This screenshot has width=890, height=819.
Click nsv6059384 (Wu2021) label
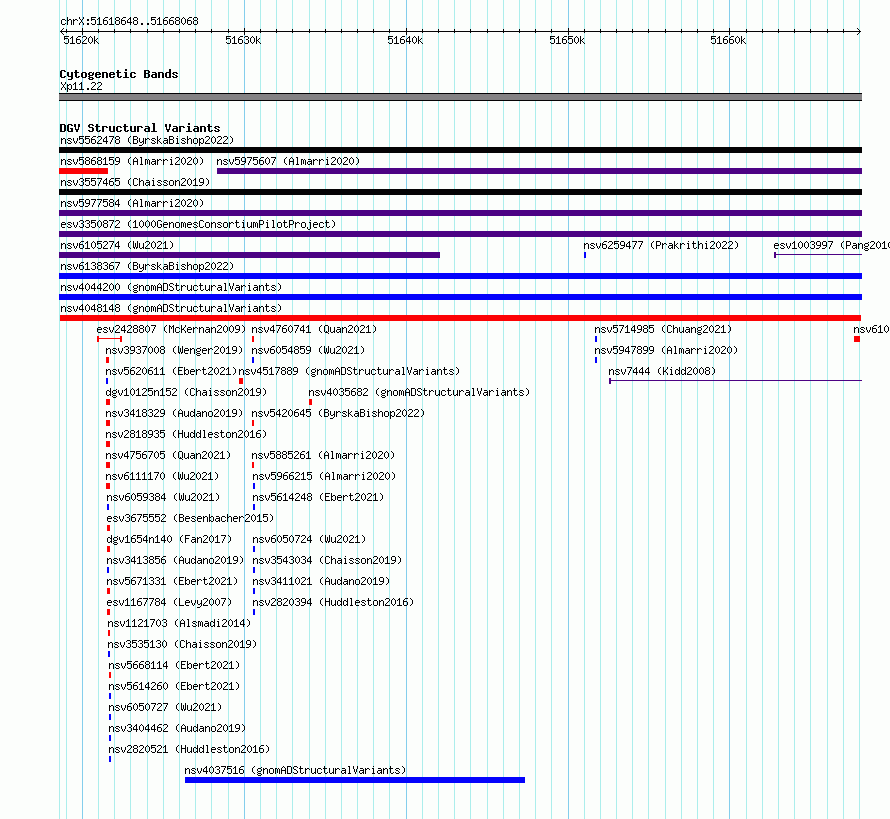pos(163,497)
